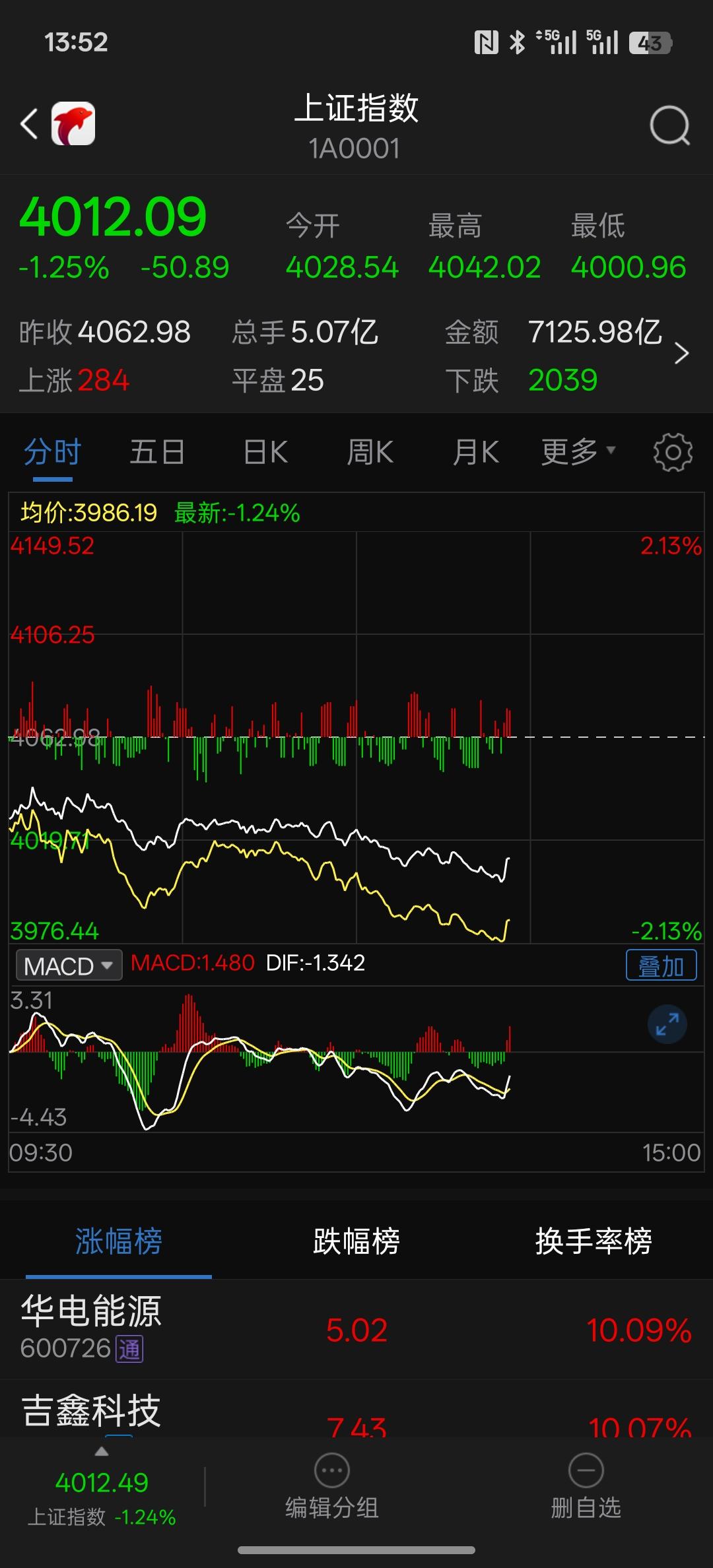Tap the back arrow icon
Image resolution: width=713 pixels, height=1568 pixels.
click(30, 124)
